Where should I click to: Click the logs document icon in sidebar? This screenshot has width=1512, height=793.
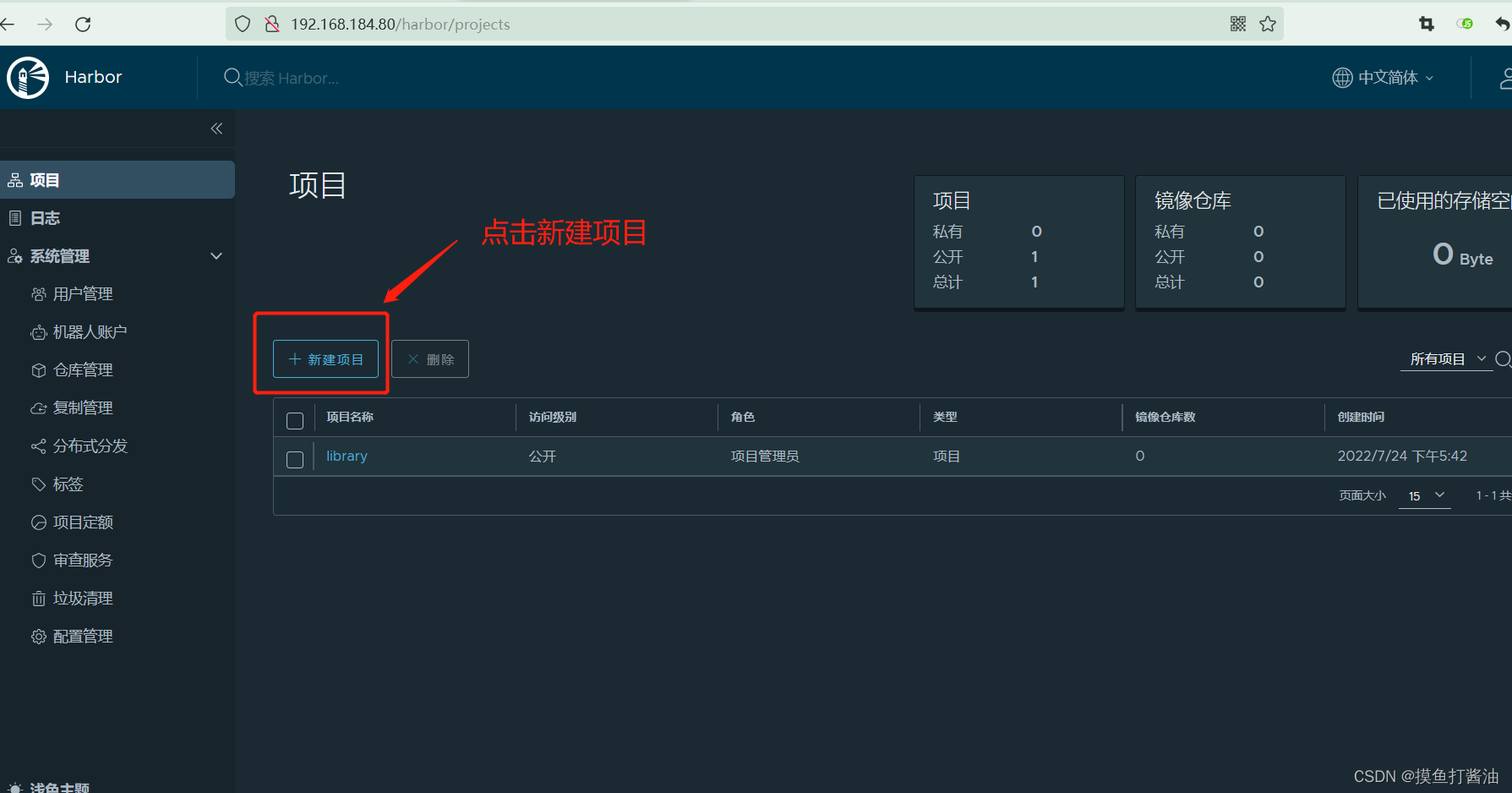pyautogui.click(x=15, y=218)
